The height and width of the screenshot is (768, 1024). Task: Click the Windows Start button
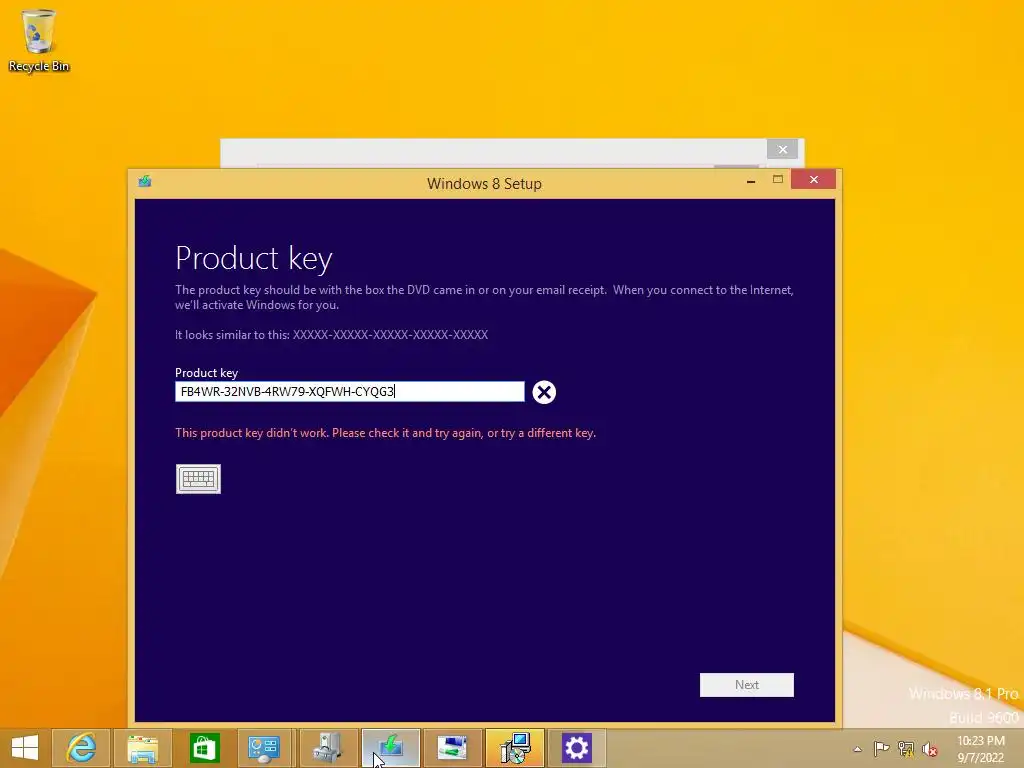point(25,748)
